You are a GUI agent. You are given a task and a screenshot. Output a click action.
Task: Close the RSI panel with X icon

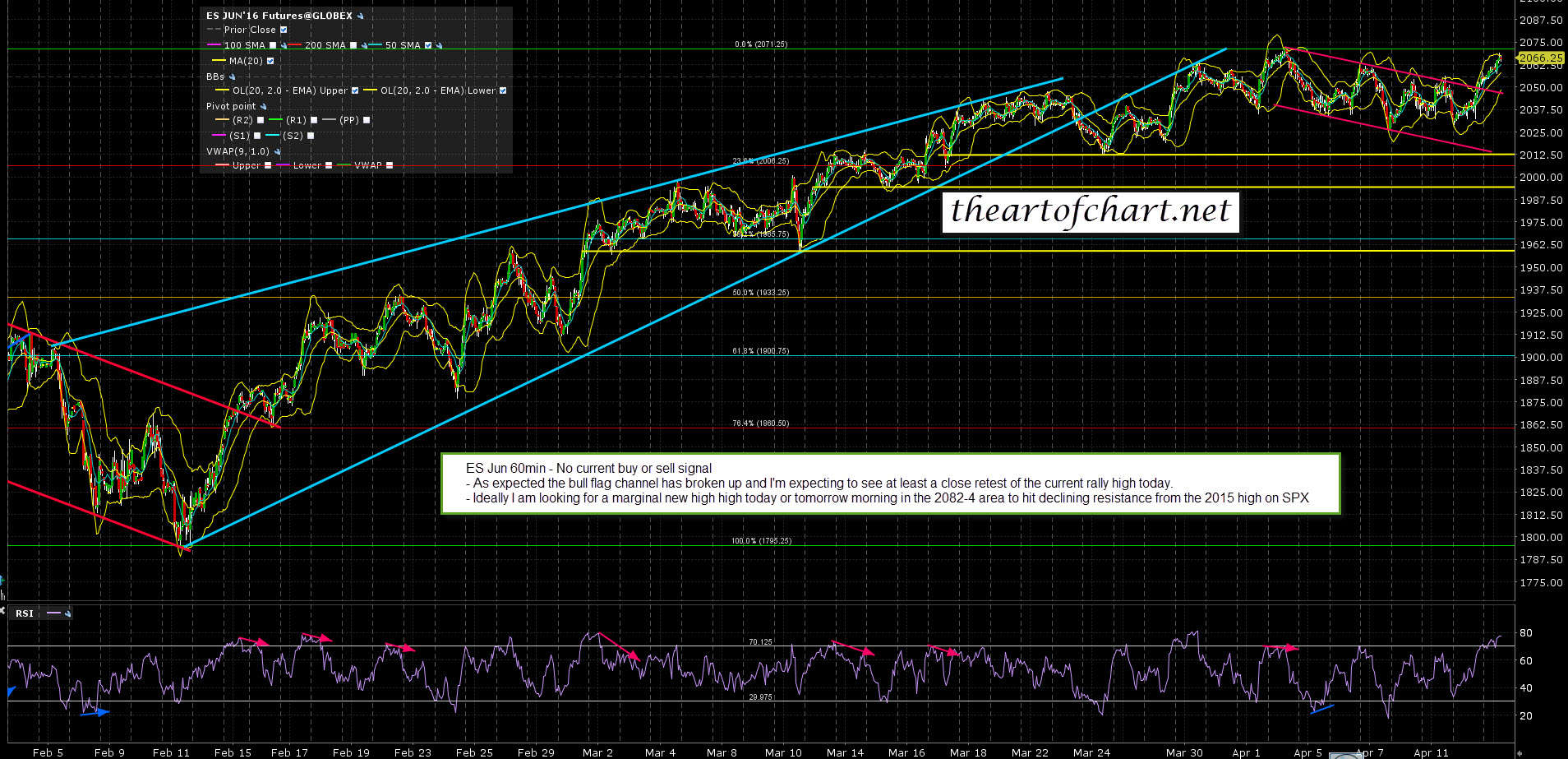(2, 612)
